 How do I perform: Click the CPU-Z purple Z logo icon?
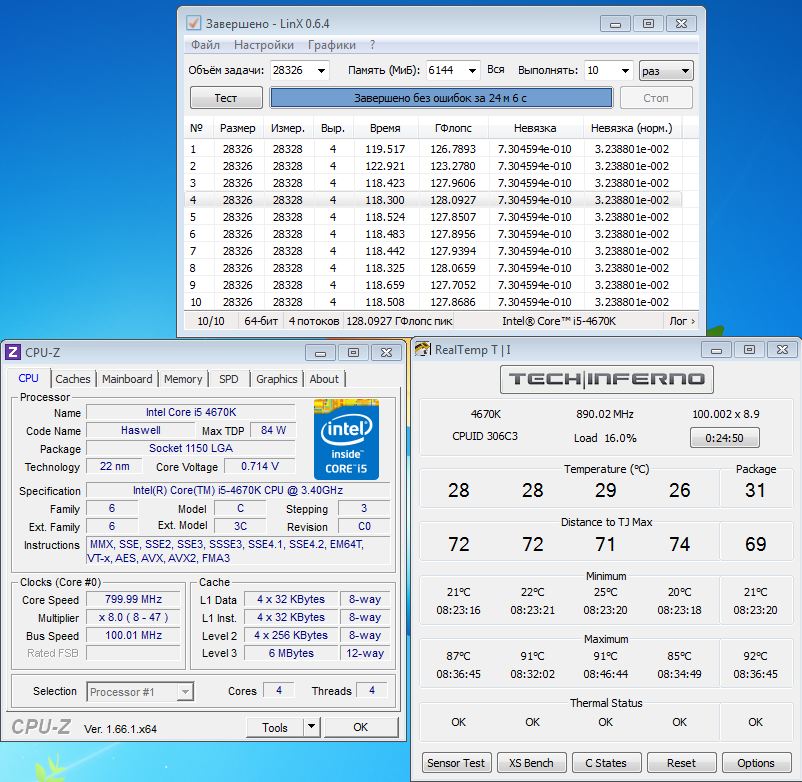click(13, 352)
